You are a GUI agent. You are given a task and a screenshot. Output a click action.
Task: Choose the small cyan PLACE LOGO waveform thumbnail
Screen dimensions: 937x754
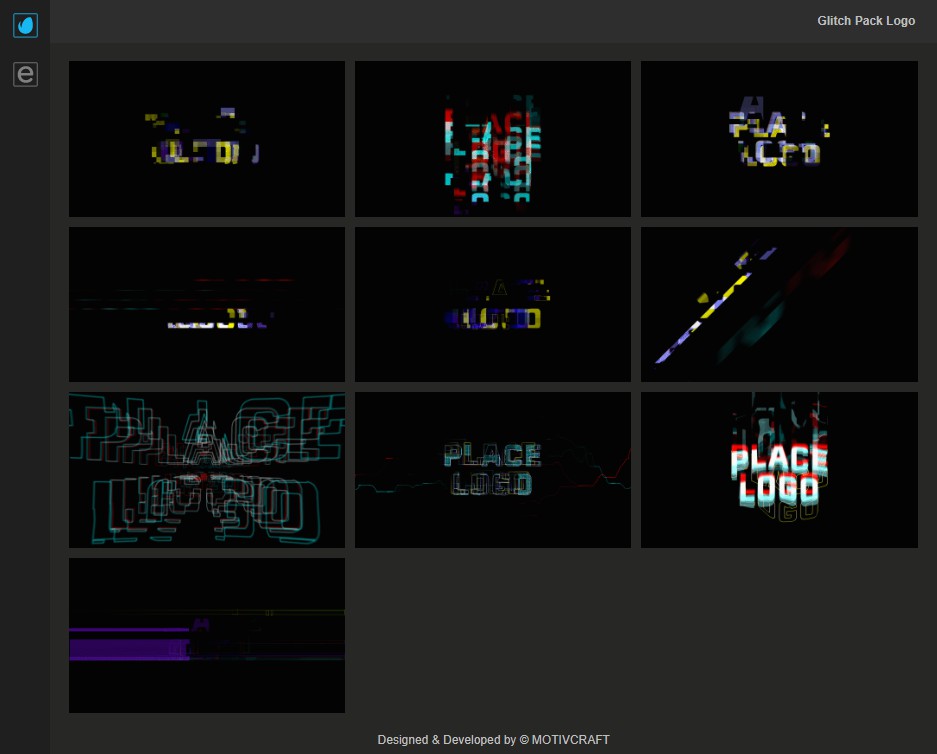point(492,470)
